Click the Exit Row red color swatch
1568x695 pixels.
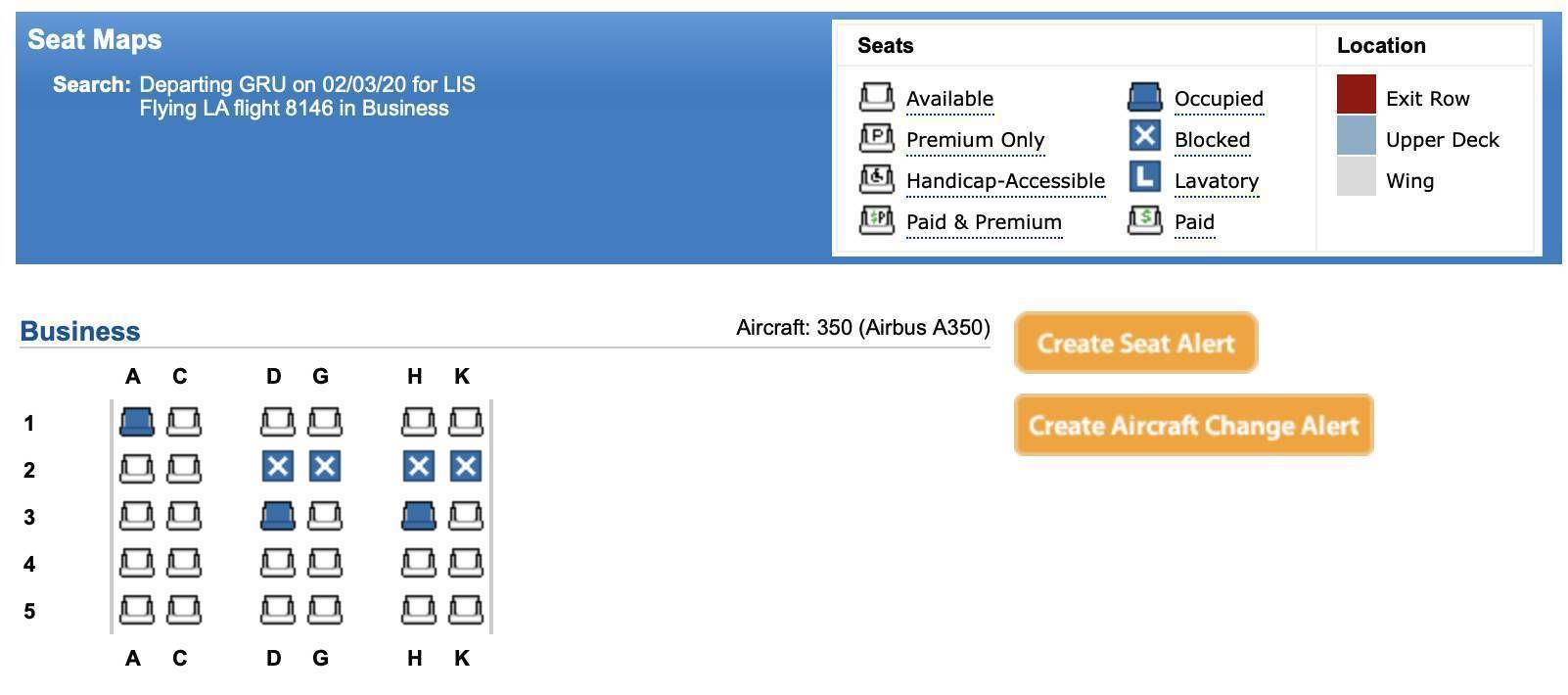point(1357,95)
